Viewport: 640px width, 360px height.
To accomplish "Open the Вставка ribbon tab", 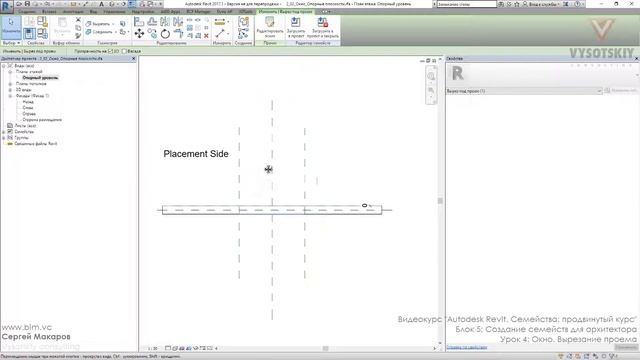I will click(49, 11).
